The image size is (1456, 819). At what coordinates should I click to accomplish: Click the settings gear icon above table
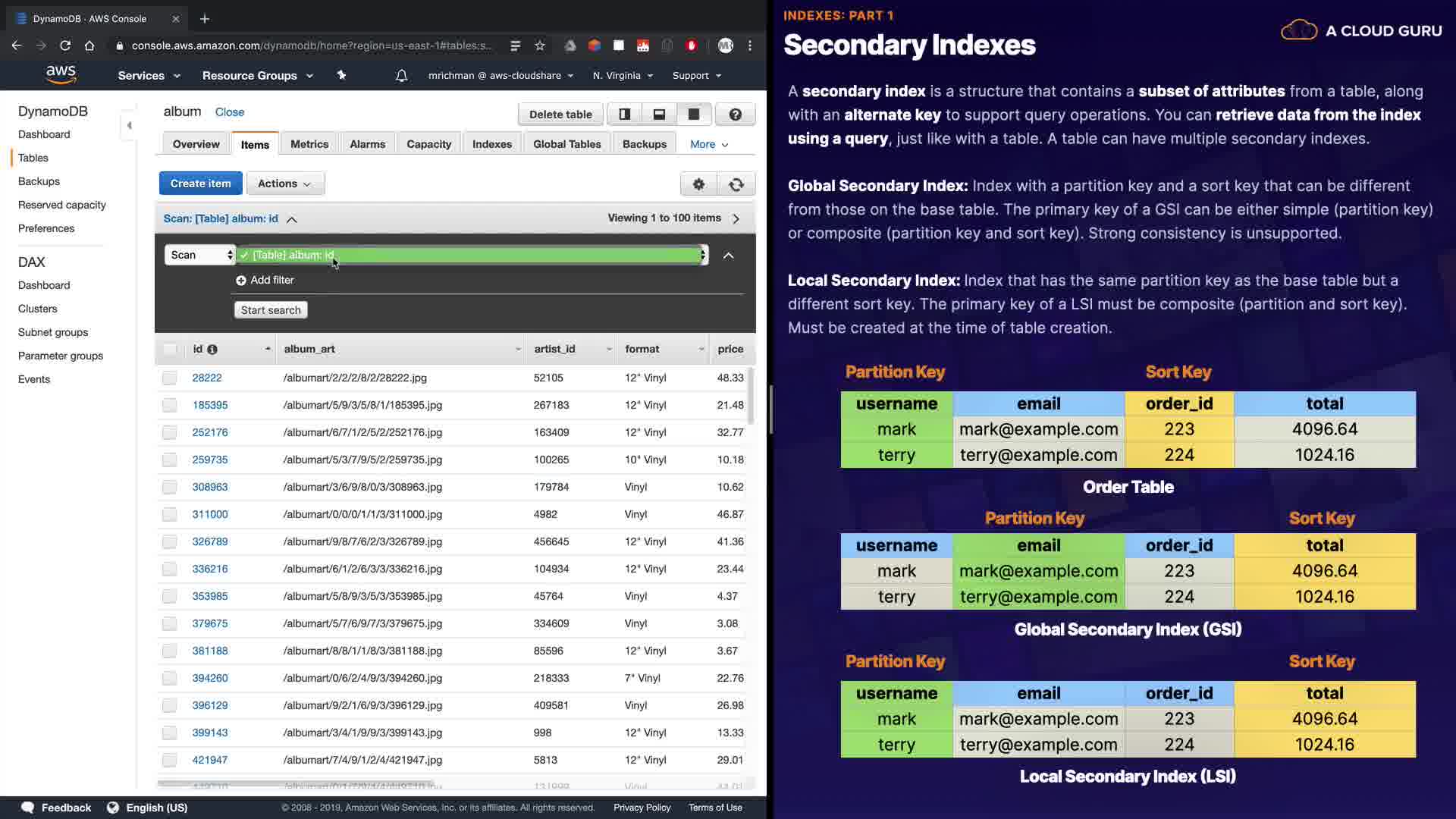coord(698,184)
